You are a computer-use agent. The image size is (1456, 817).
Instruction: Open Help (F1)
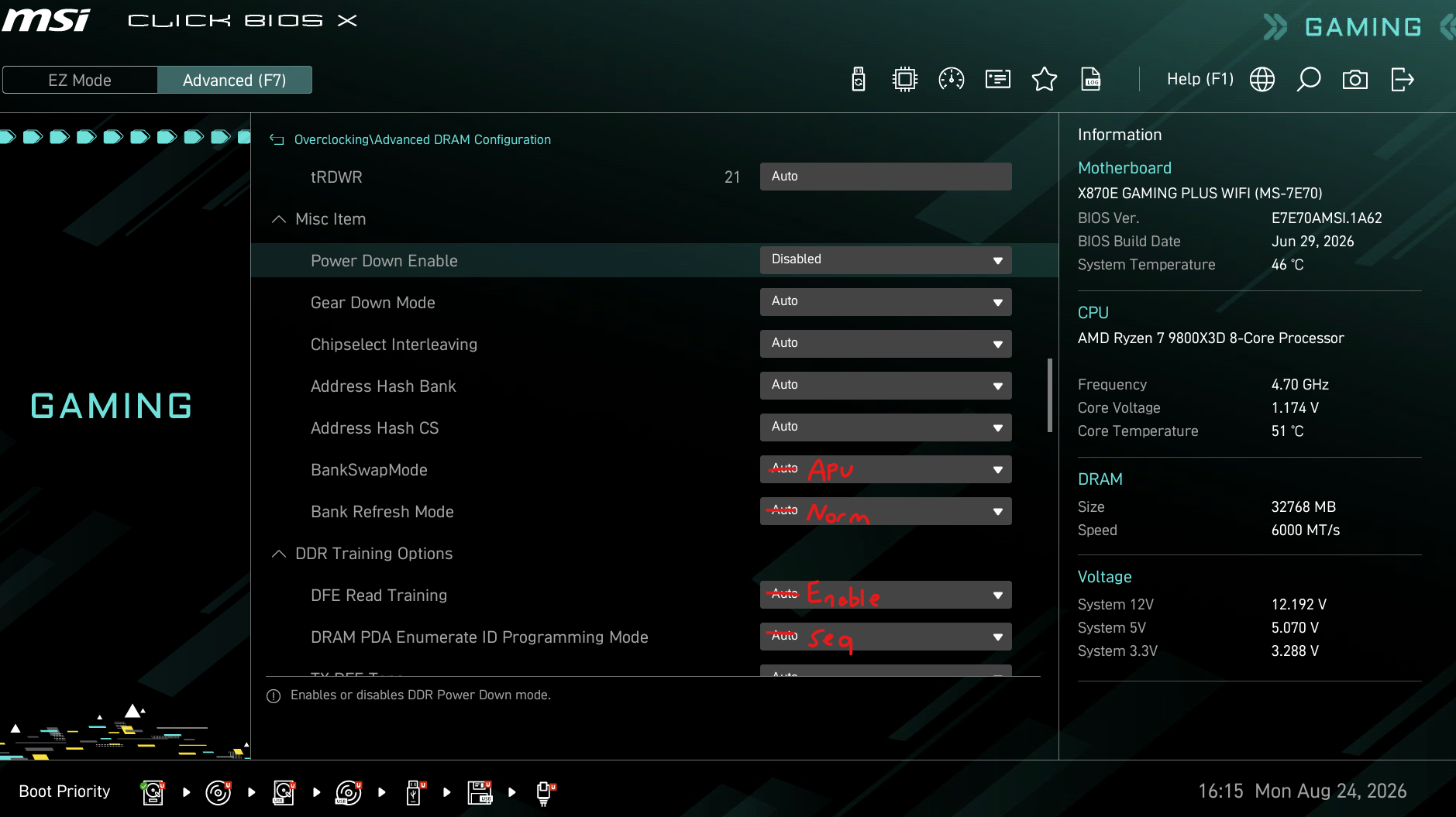pos(1200,79)
